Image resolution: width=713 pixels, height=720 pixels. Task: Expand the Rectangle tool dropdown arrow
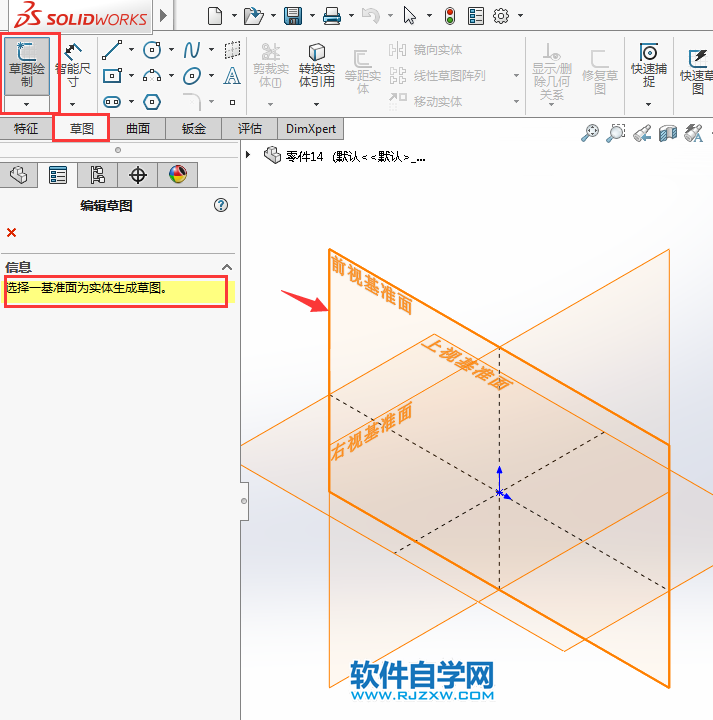click(x=131, y=75)
